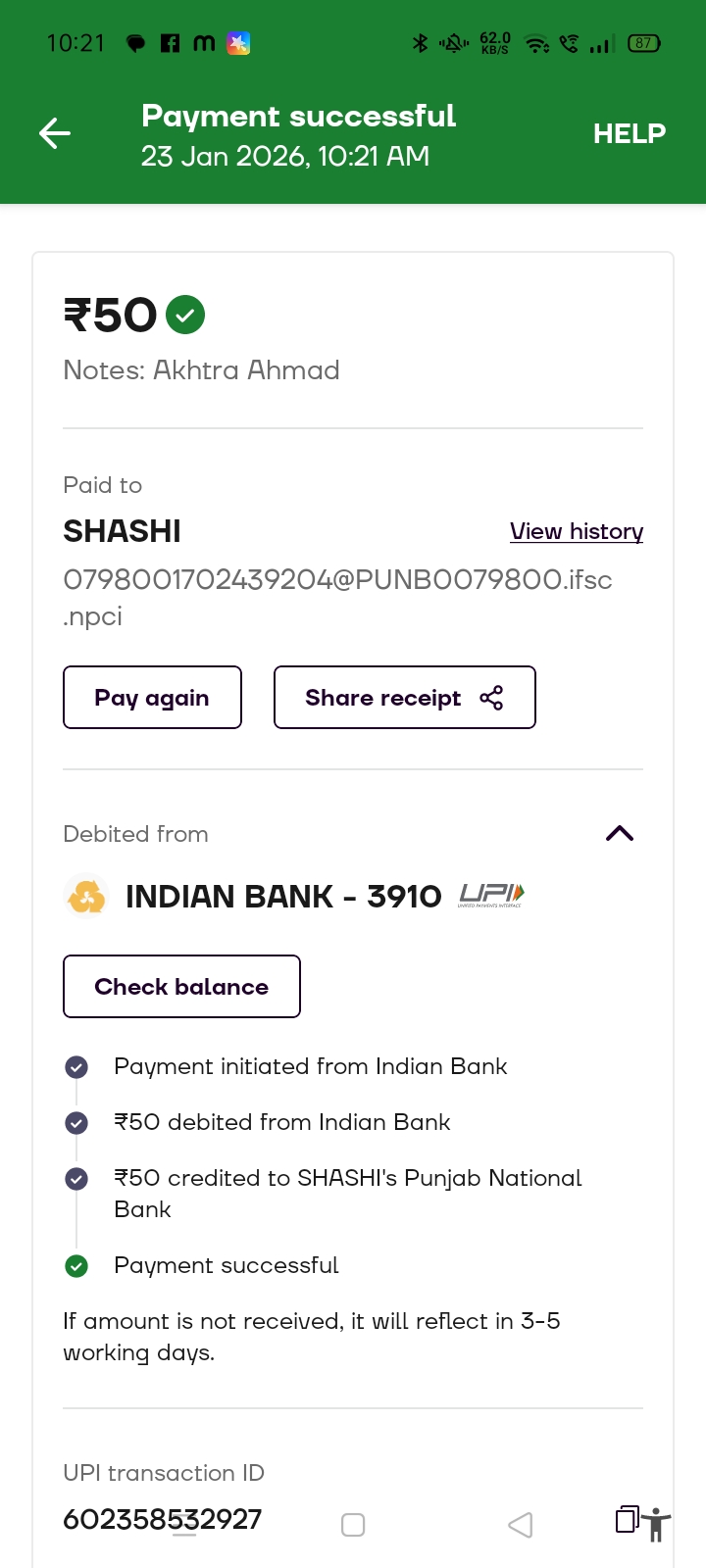The image size is (706, 1568).
Task: Tap the Payment initiated step checkmark
Action: [76, 1067]
